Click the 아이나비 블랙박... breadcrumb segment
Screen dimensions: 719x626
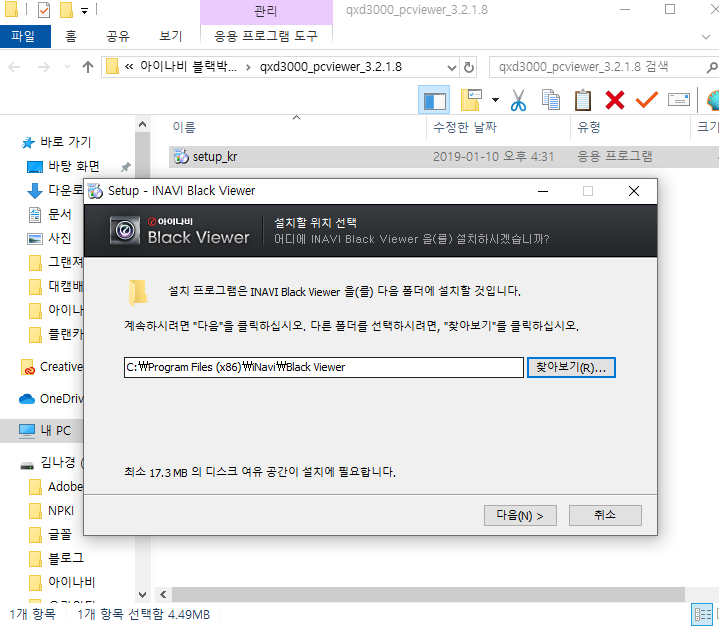click(188, 67)
